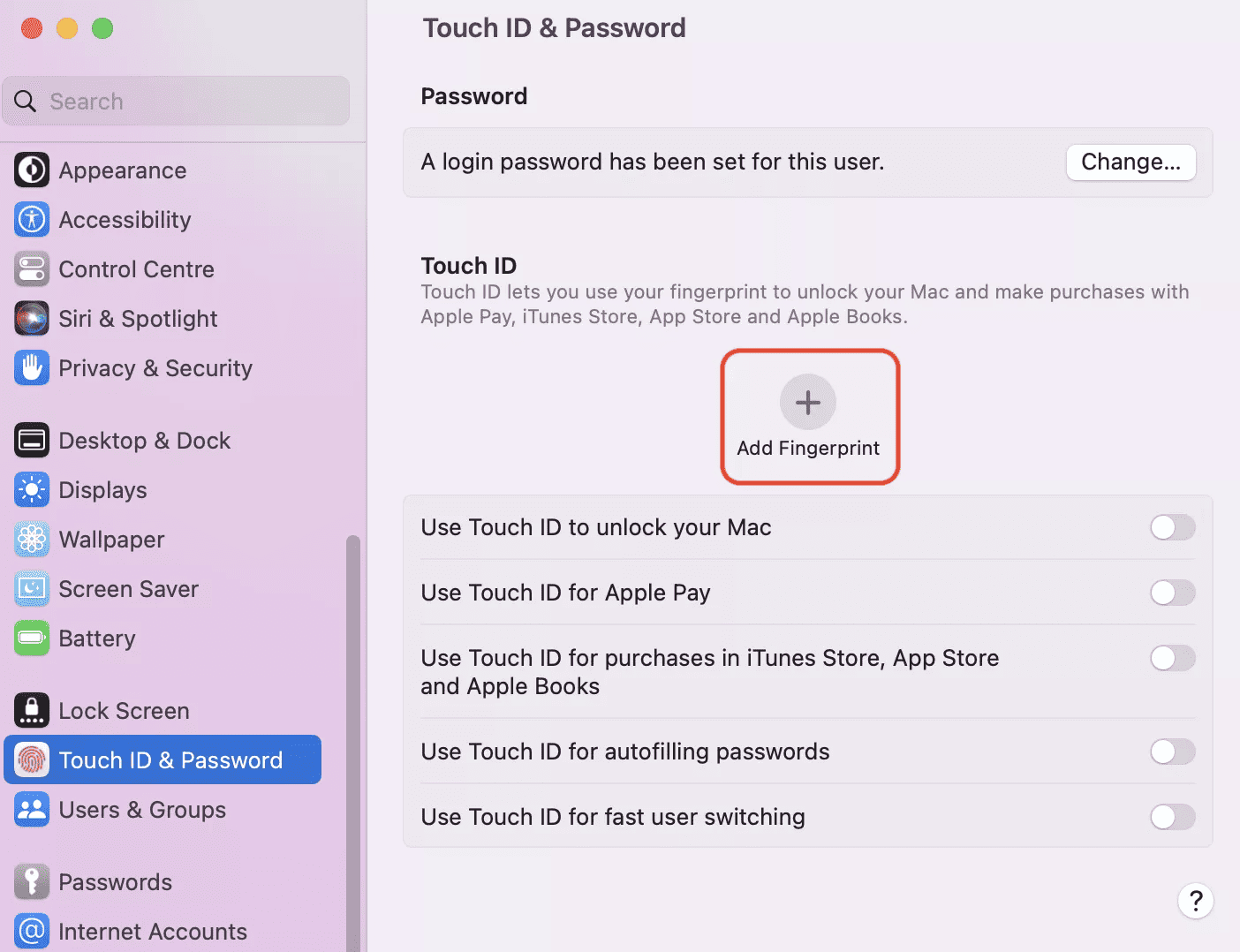
Task: Go to Desktop & Dock settings
Action: pyautogui.click(x=144, y=441)
